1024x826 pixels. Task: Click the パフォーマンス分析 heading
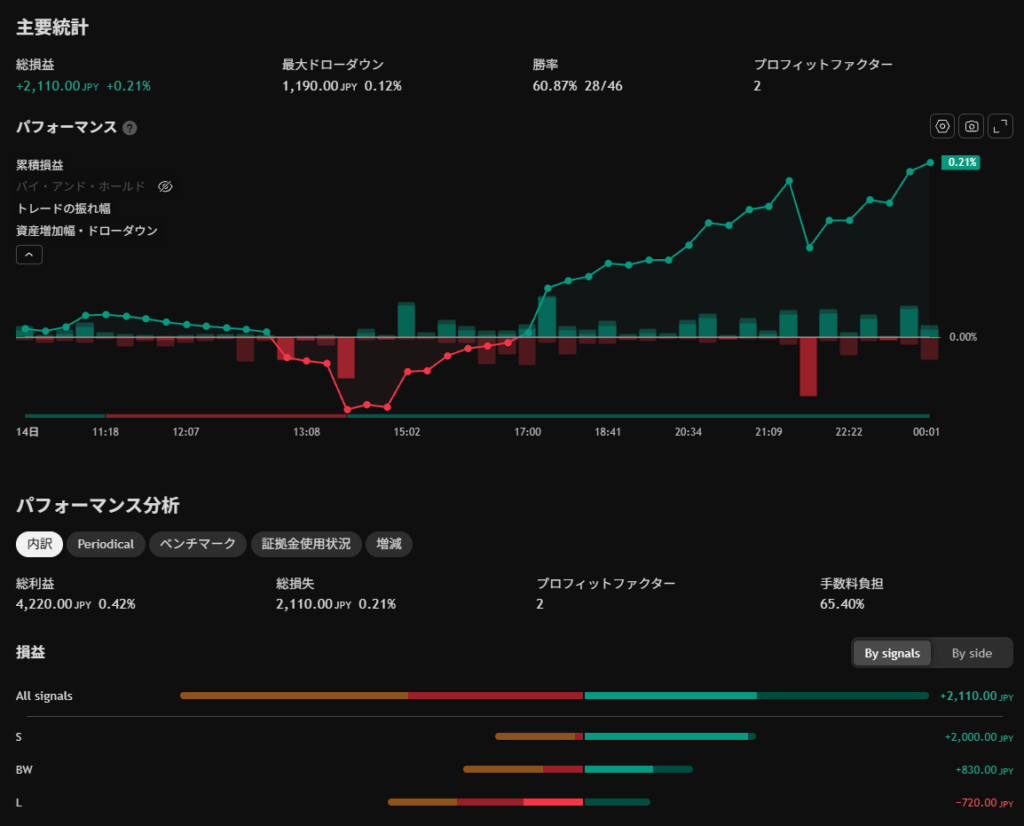point(97,505)
